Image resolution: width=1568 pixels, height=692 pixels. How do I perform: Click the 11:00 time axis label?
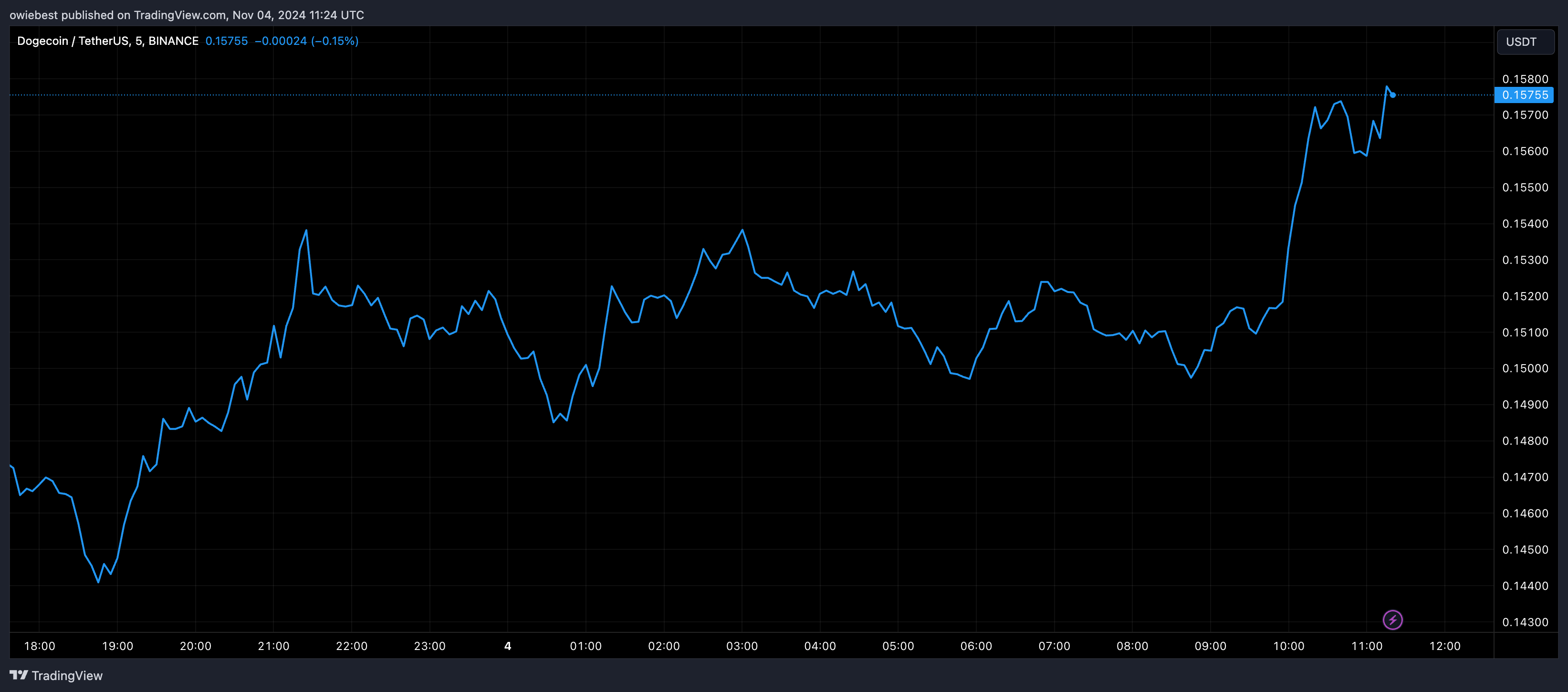[x=1367, y=646]
